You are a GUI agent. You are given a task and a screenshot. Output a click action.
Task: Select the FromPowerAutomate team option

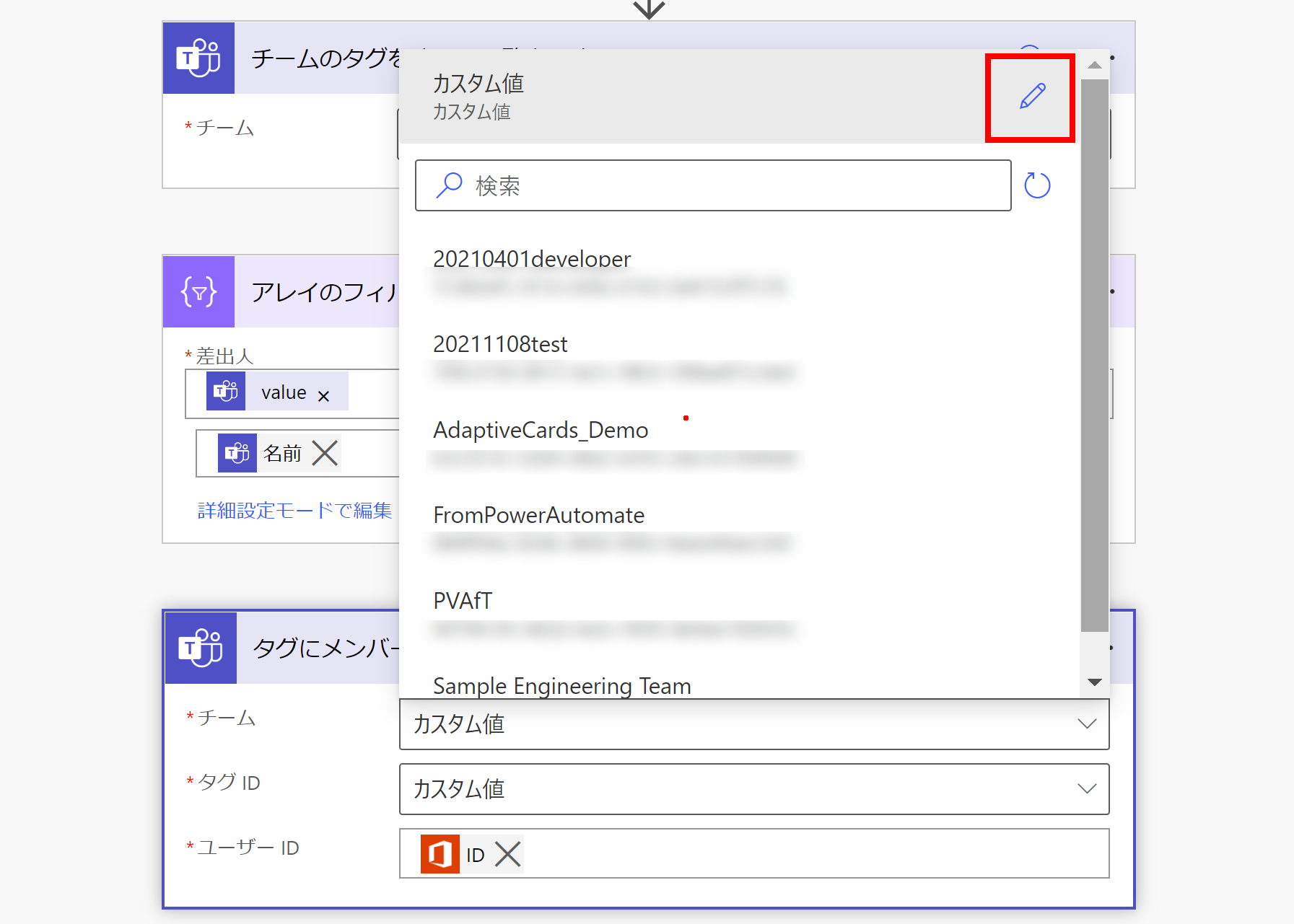tap(538, 515)
